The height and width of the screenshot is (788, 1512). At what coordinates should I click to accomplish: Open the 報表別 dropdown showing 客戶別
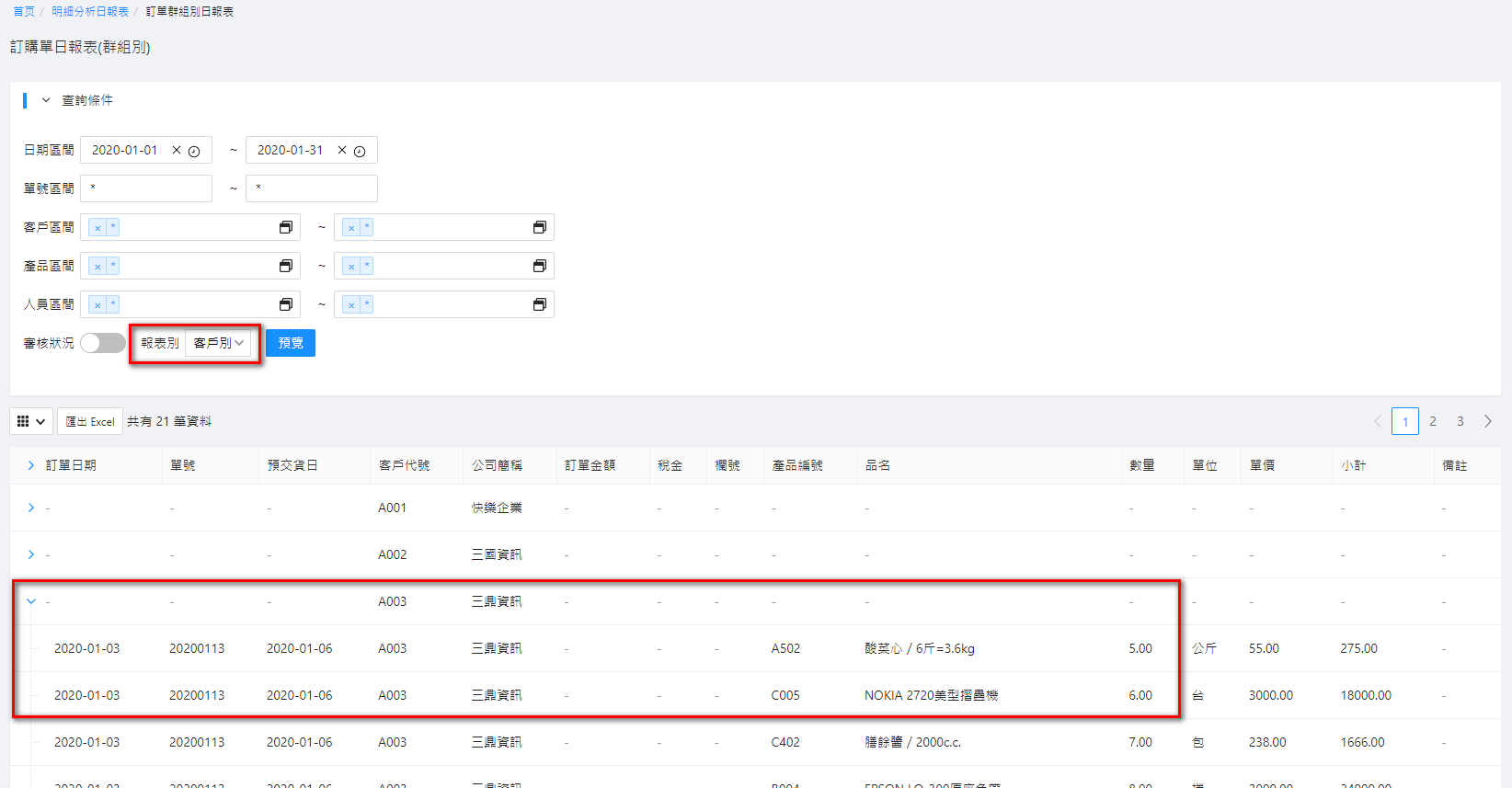(x=218, y=343)
